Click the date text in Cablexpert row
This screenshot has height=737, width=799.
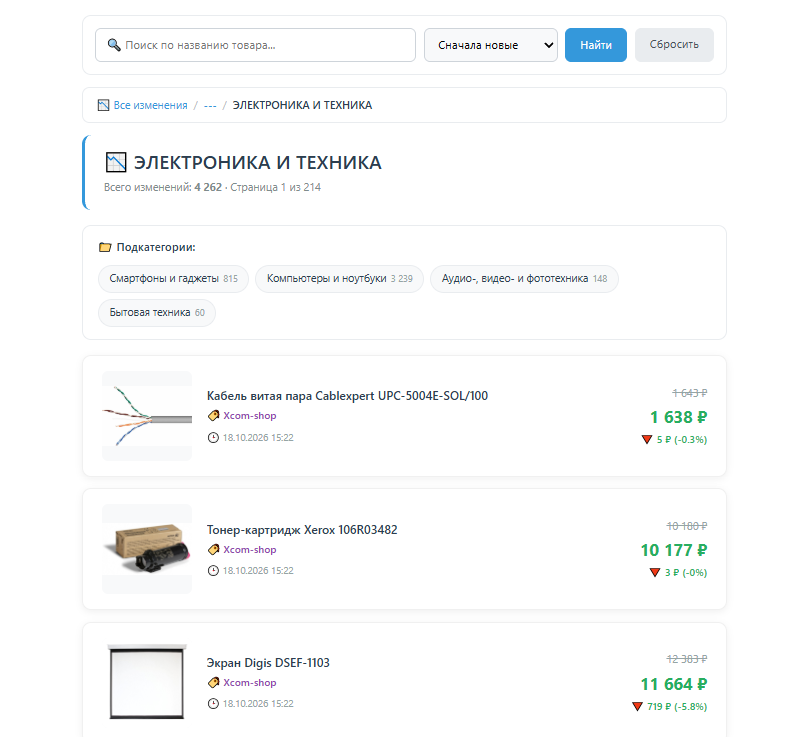pyautogui.click(x=258, y=437)
